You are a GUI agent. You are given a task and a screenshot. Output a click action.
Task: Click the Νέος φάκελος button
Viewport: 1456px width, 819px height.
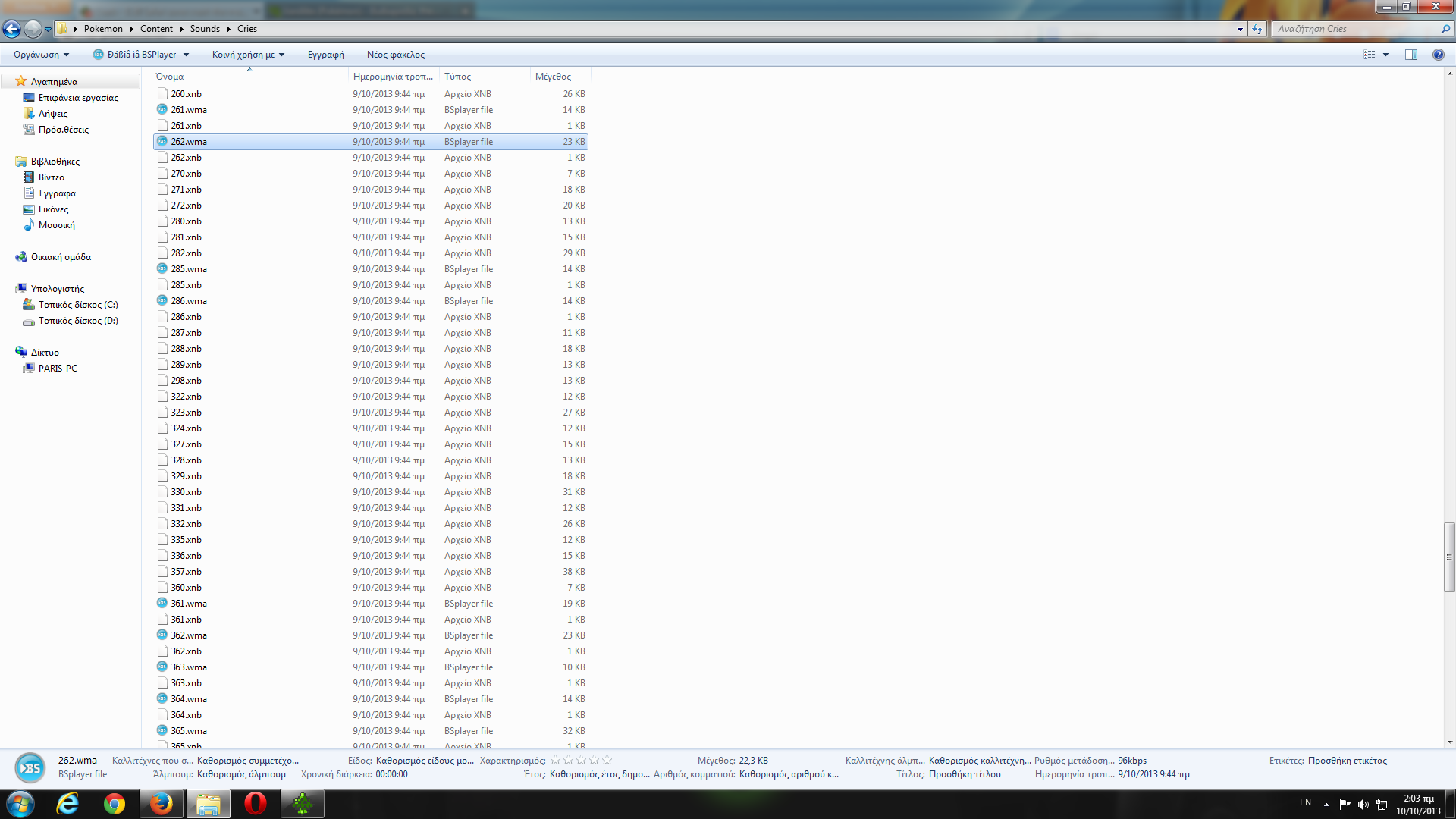396,55
